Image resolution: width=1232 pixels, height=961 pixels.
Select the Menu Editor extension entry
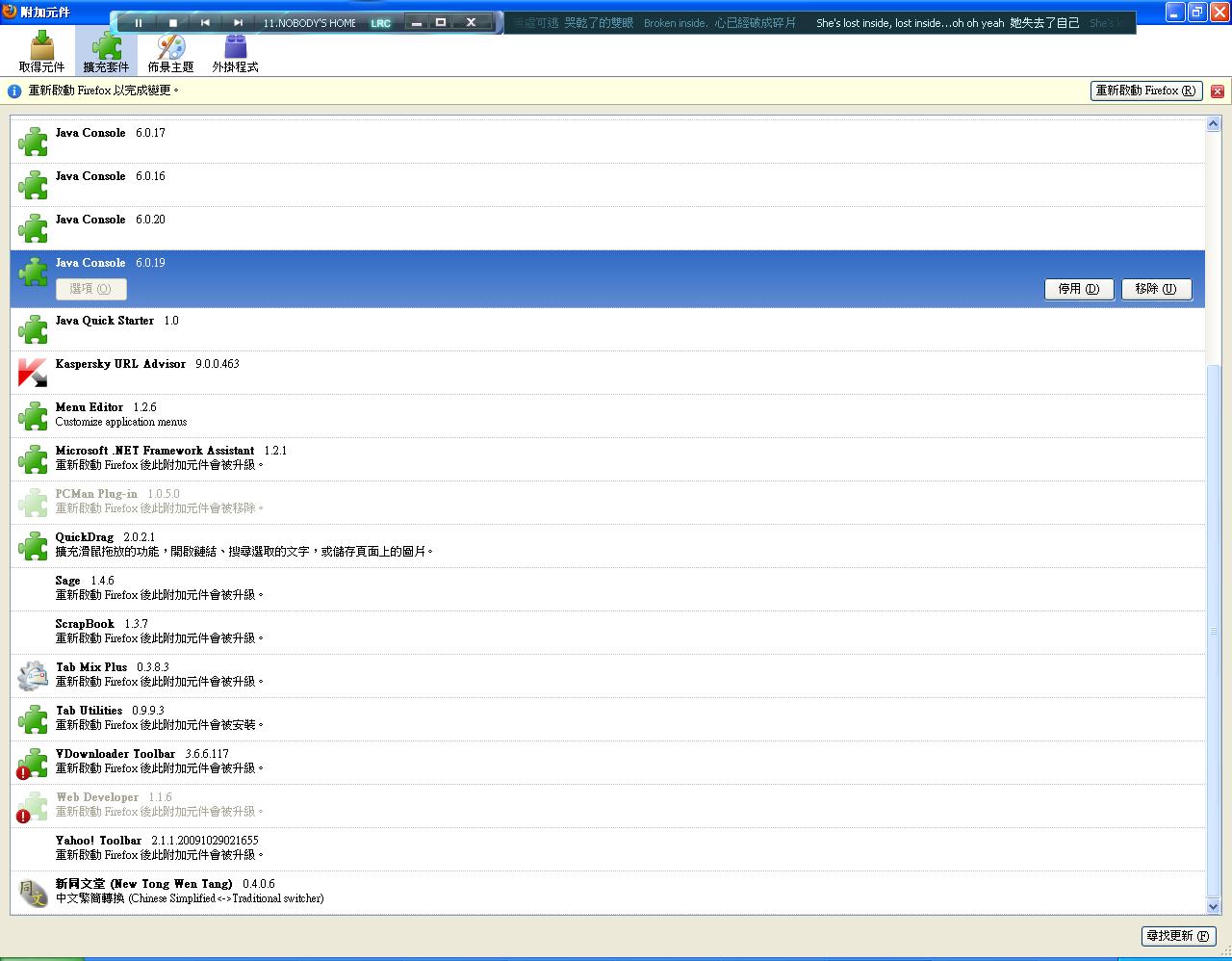coord(90,407)
